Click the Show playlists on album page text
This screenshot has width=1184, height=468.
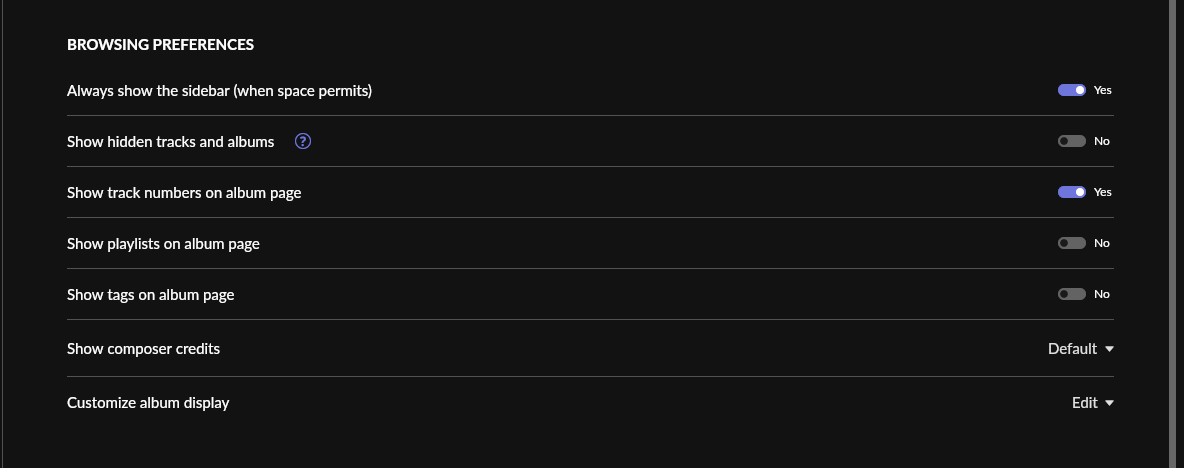(x=163, y=244)
